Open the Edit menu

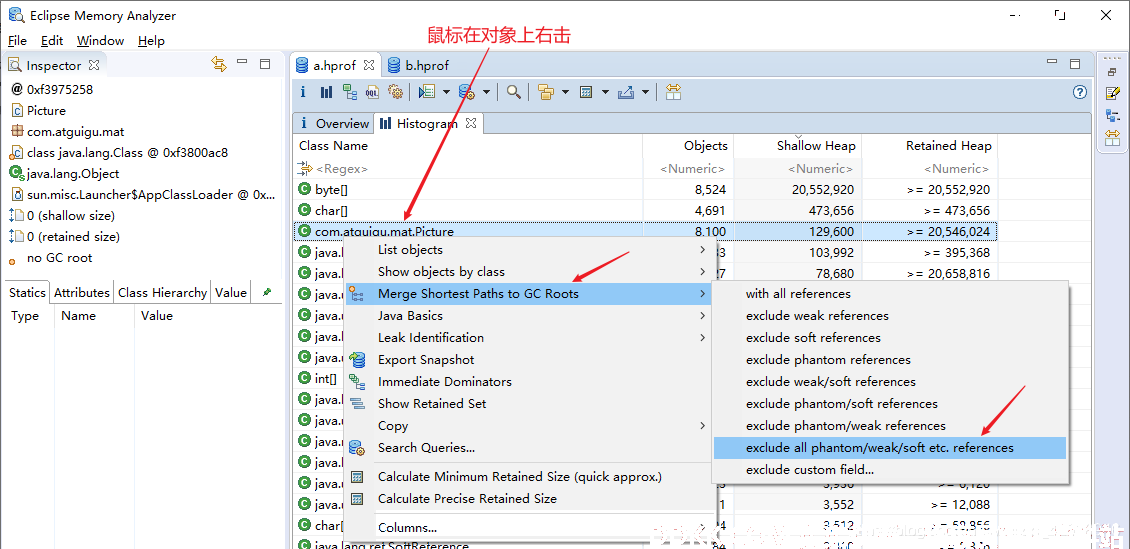point(52,40)
